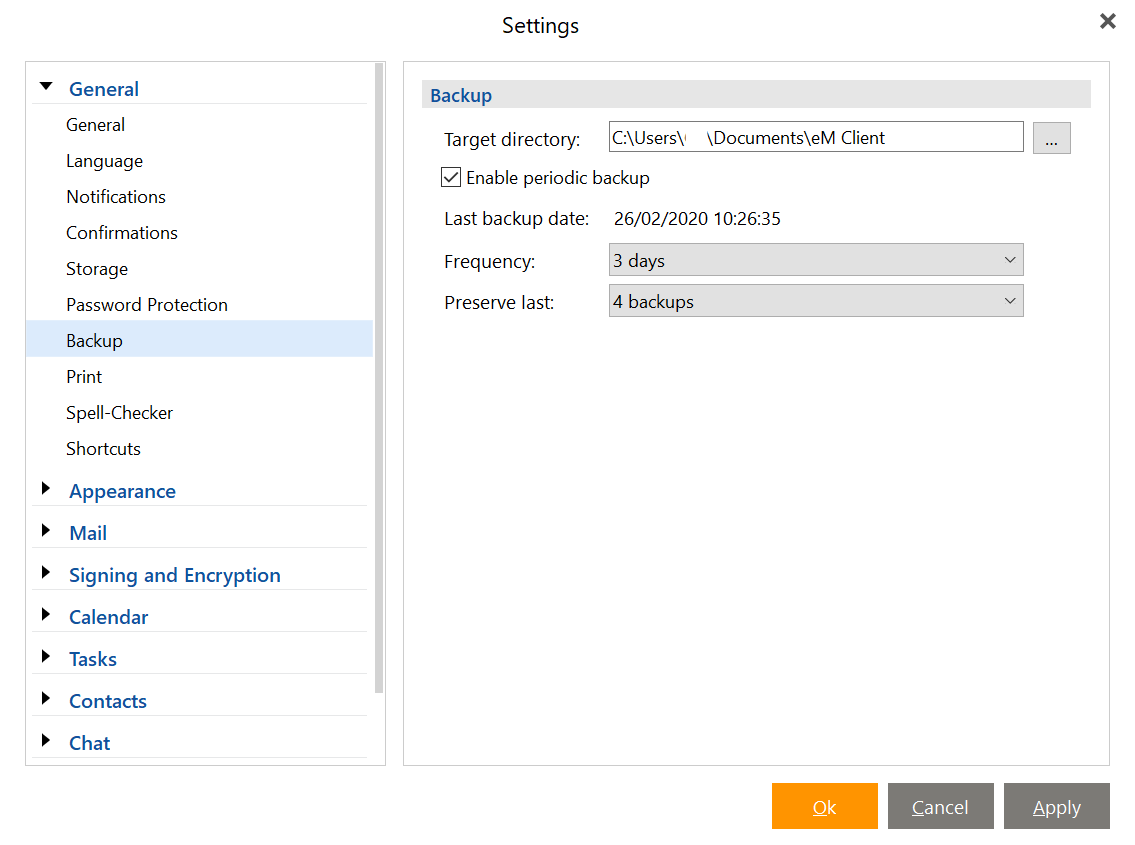Image resolution: width=1135 pixels, height=845 pixels.
Task: Confirm settings with the Ok button
Action: coord(824,806)
